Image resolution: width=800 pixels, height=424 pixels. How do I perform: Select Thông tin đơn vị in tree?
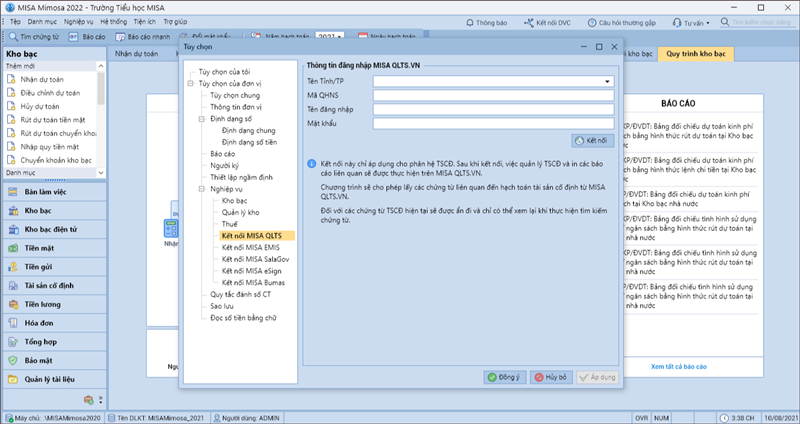pos(236,107)
